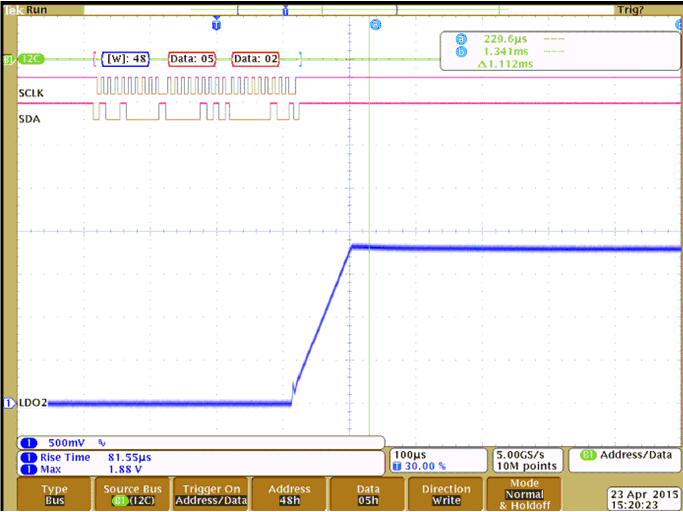Click channel 1 badge in scale readout
Image resolution: width=683 pixels, height=512 pixels.
pyautogui.click(x=29, y=443)
